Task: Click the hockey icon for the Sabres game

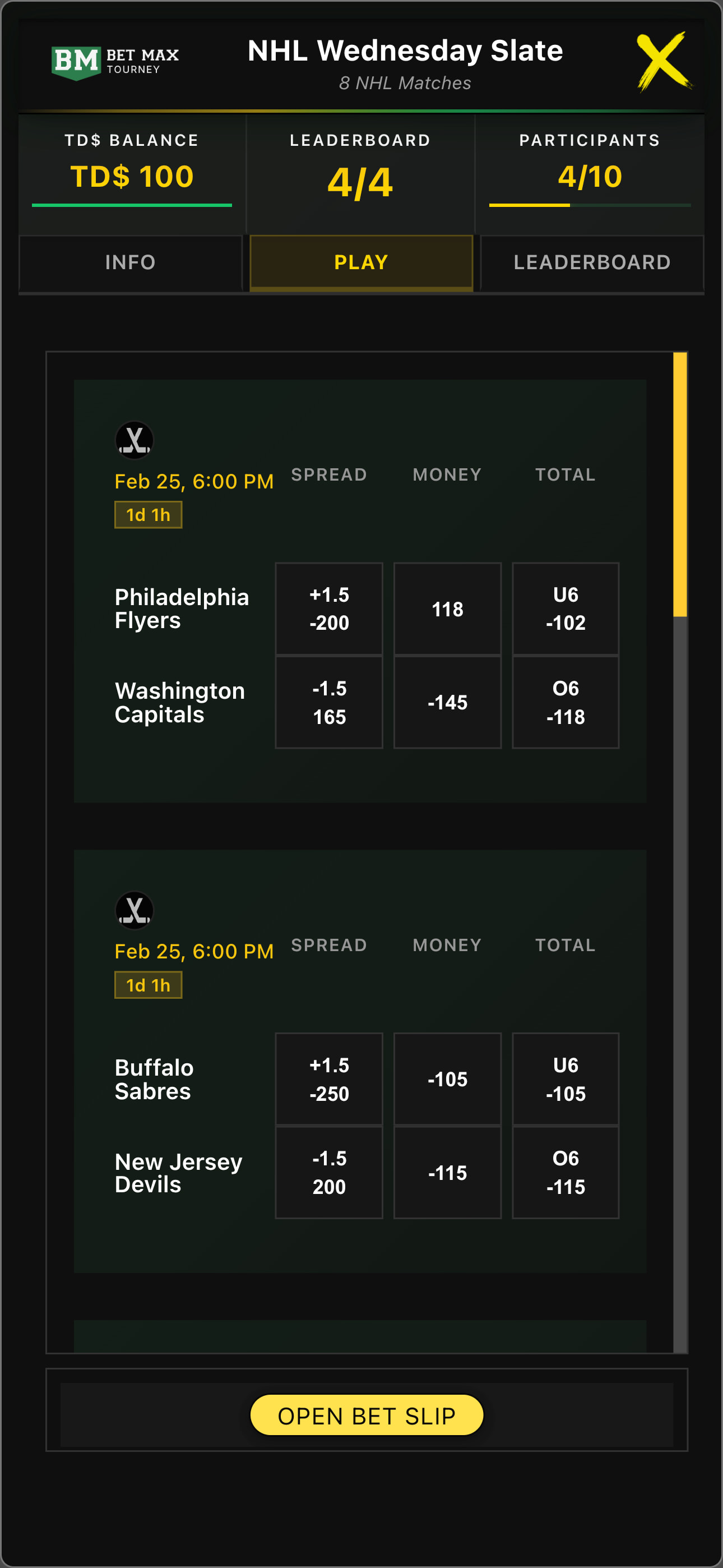Action: (x=135, y=911)
